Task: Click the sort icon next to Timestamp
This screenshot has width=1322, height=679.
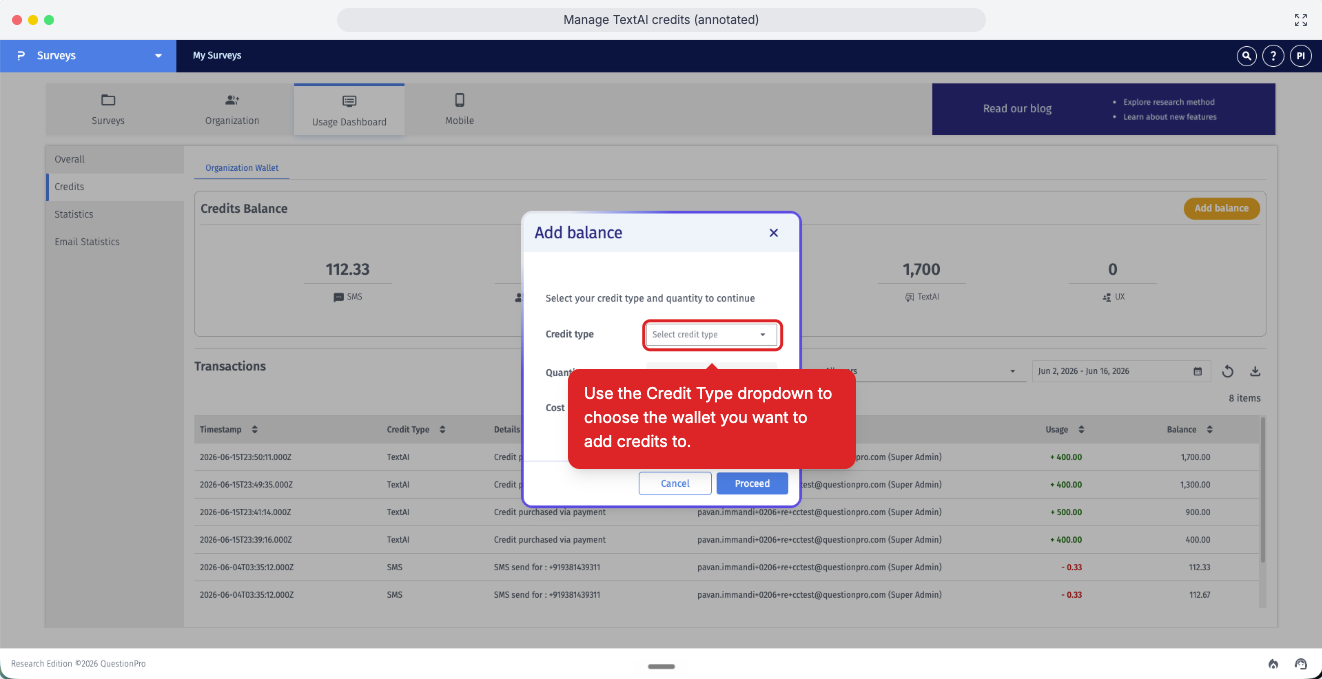Action: [x=254, y=429]
